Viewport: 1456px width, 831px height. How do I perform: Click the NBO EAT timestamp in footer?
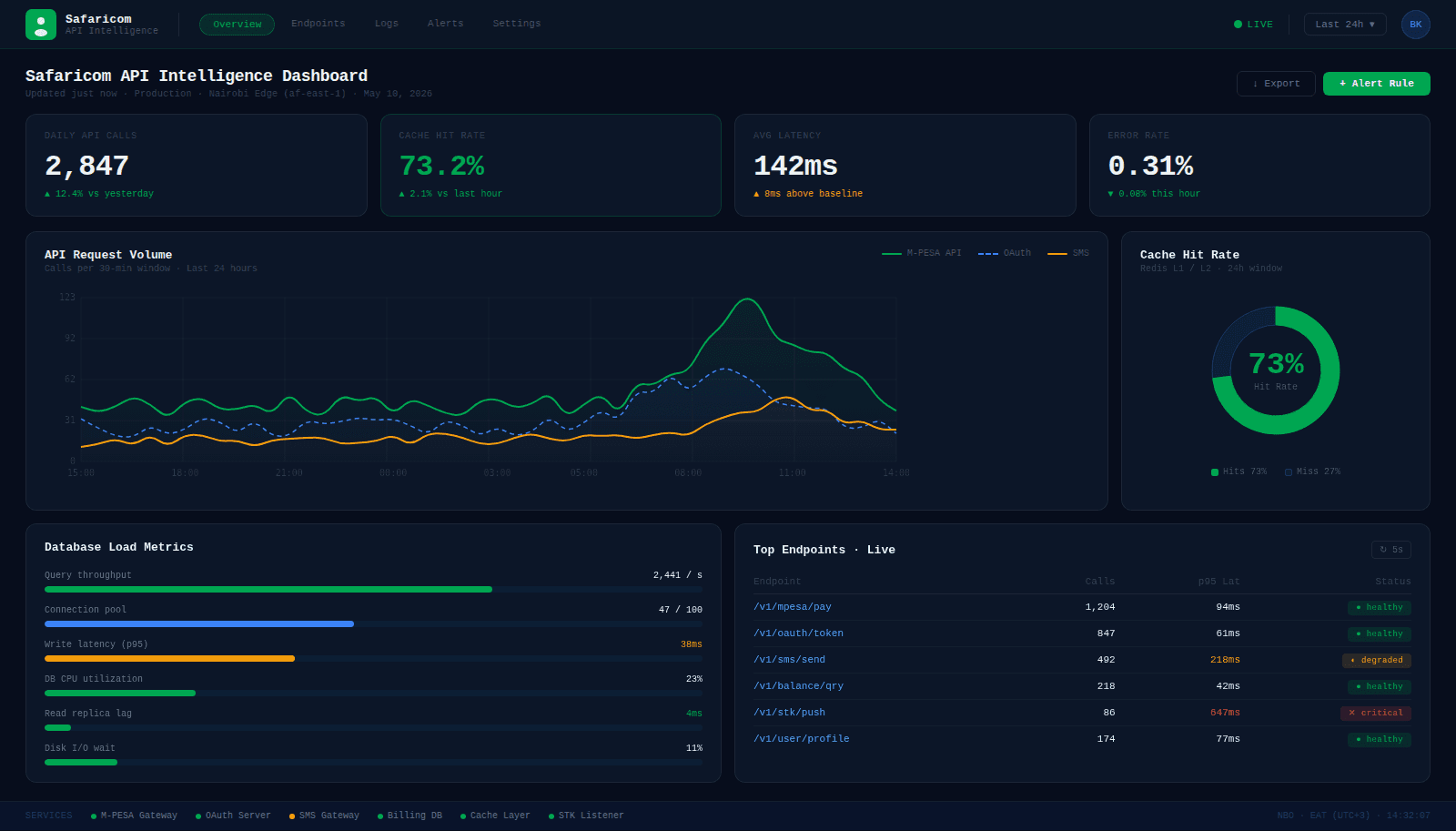point(1354,816)
